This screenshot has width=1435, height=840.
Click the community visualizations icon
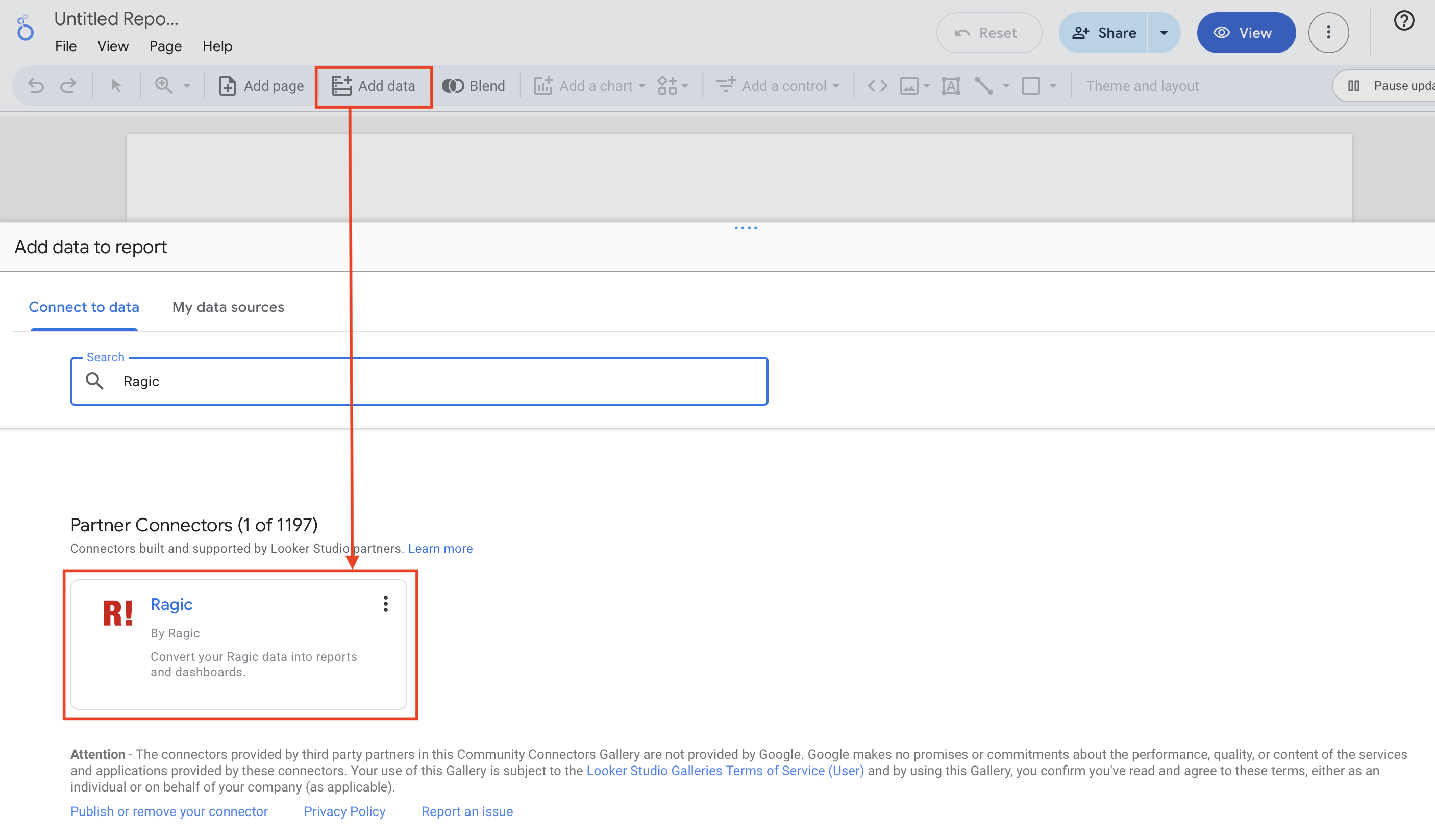pyautogui.click(x=667, y=86)
